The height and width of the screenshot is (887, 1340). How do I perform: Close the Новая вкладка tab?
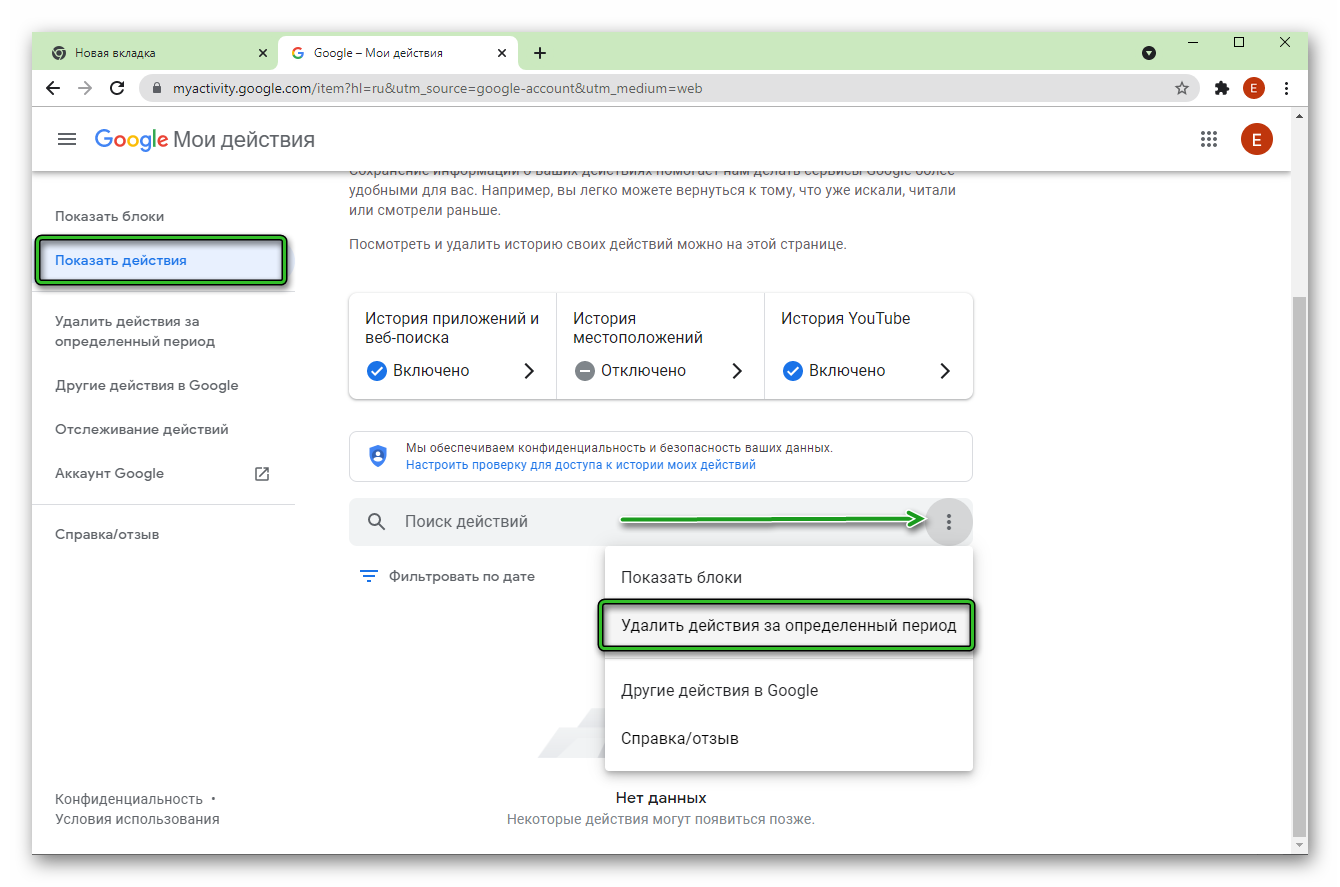263,53
